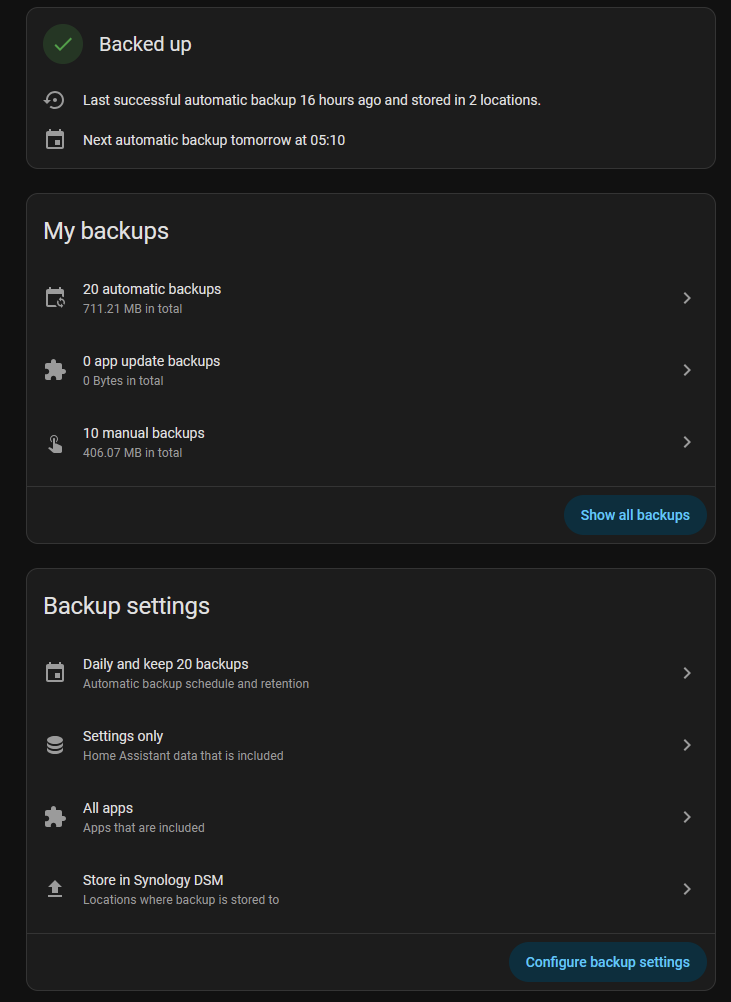Expand the 10 manual backups chevron
The image size is (731, 1002).
click(x=687, y=442)
